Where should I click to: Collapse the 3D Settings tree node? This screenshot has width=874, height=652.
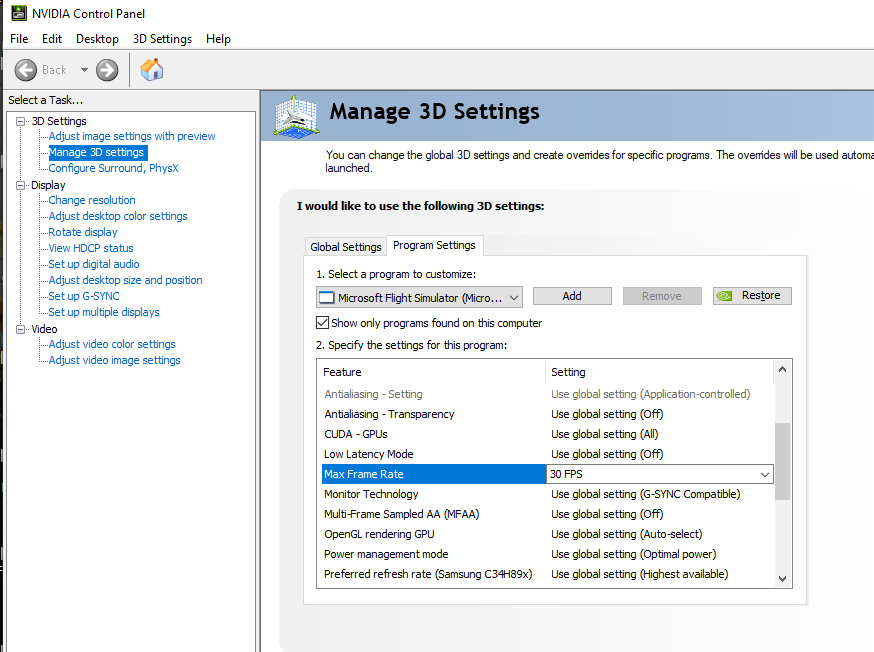pyautogui.click(x=21, y=121)
